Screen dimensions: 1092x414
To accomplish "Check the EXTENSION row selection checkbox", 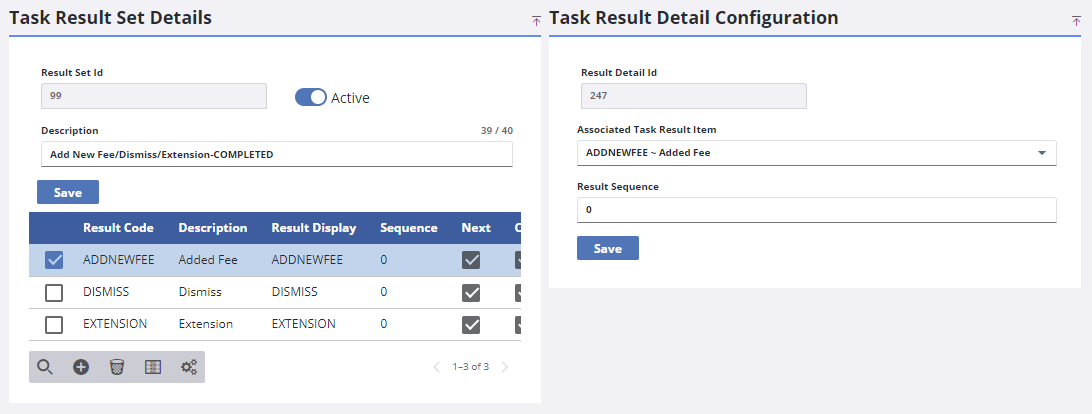I will (x=55, y=324).
